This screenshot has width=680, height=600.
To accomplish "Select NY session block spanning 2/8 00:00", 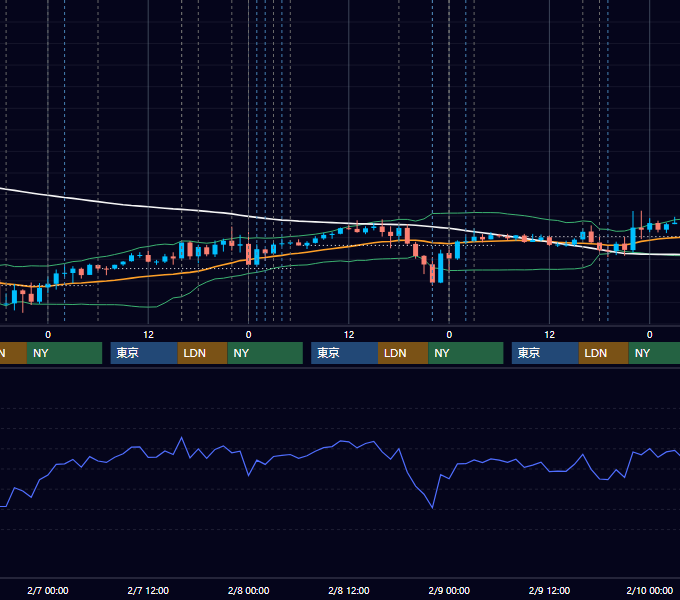I will (x=265, y=353).
